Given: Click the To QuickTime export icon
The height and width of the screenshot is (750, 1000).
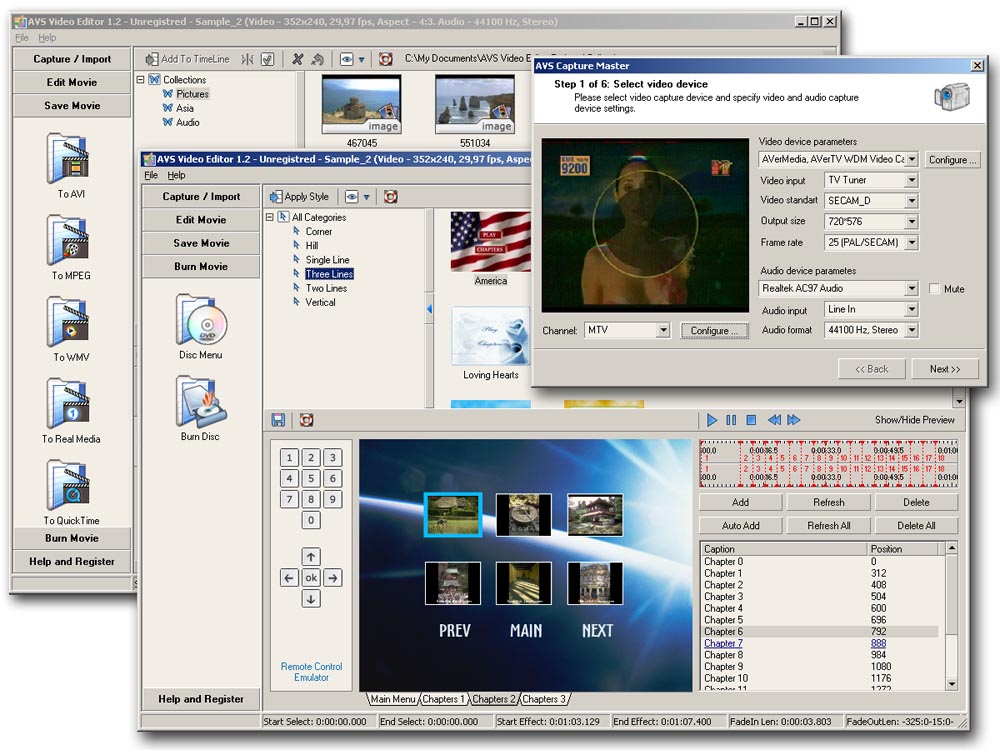Looking at the screenshot, I should 70,486.
